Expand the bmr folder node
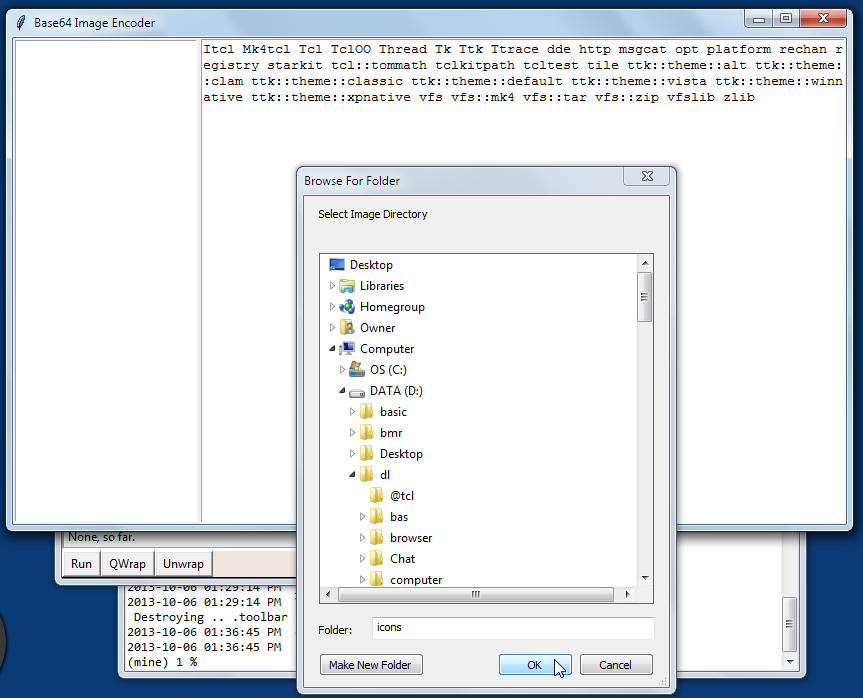The height and width of the screenshot is (698, 863). pyautogui.click(x=352, y=433)
